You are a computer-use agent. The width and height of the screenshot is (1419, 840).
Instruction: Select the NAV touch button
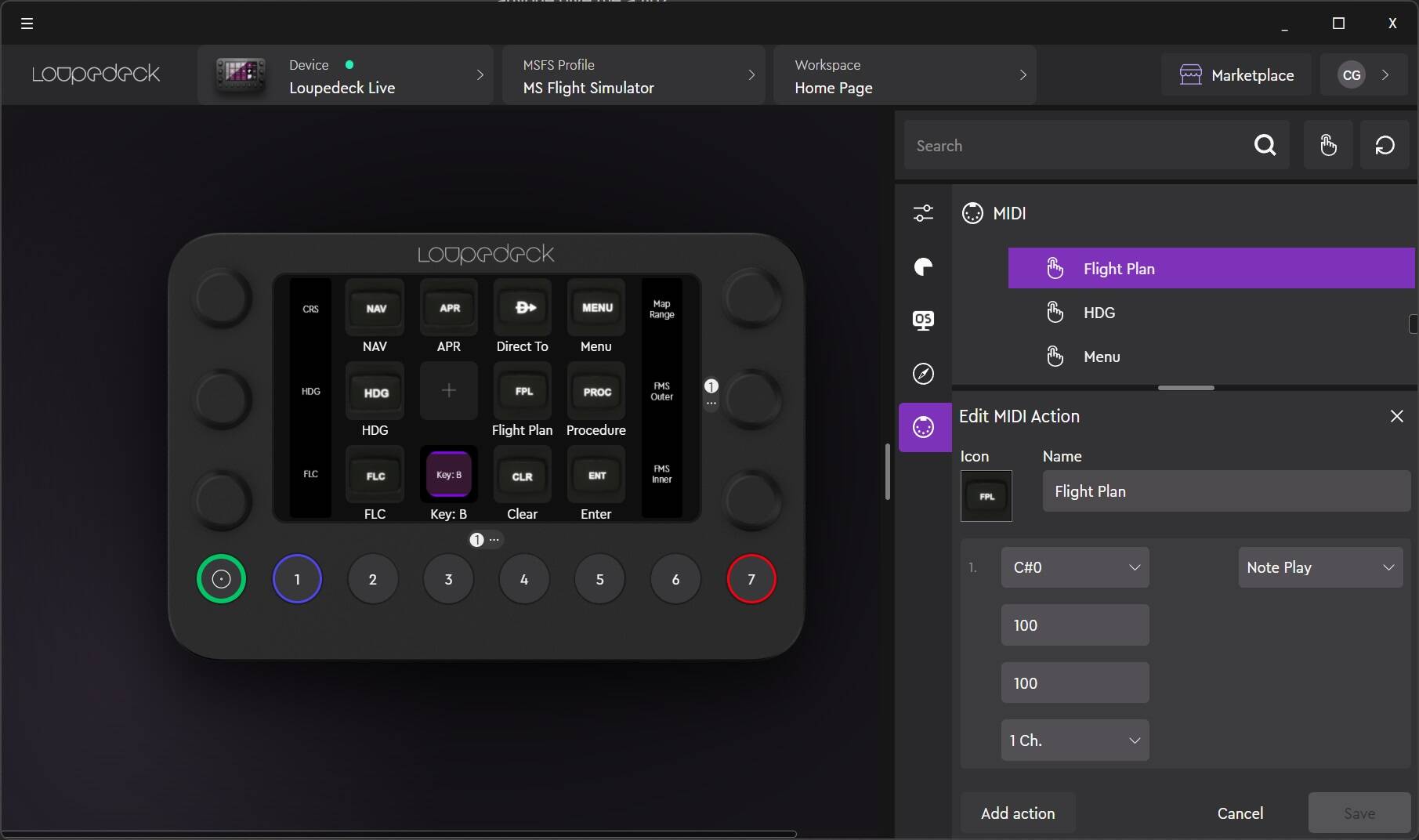pyautogui.click(x=375, y=308)
